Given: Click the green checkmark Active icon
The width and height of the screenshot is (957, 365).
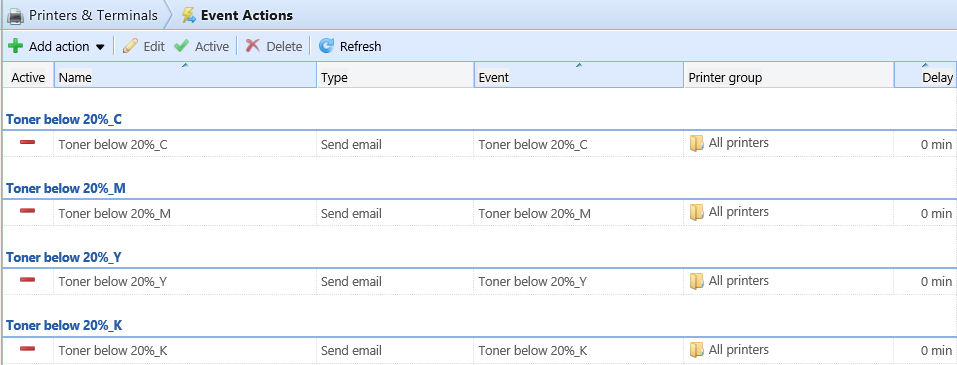Looking at the screenshot, I should pos(182,46).
